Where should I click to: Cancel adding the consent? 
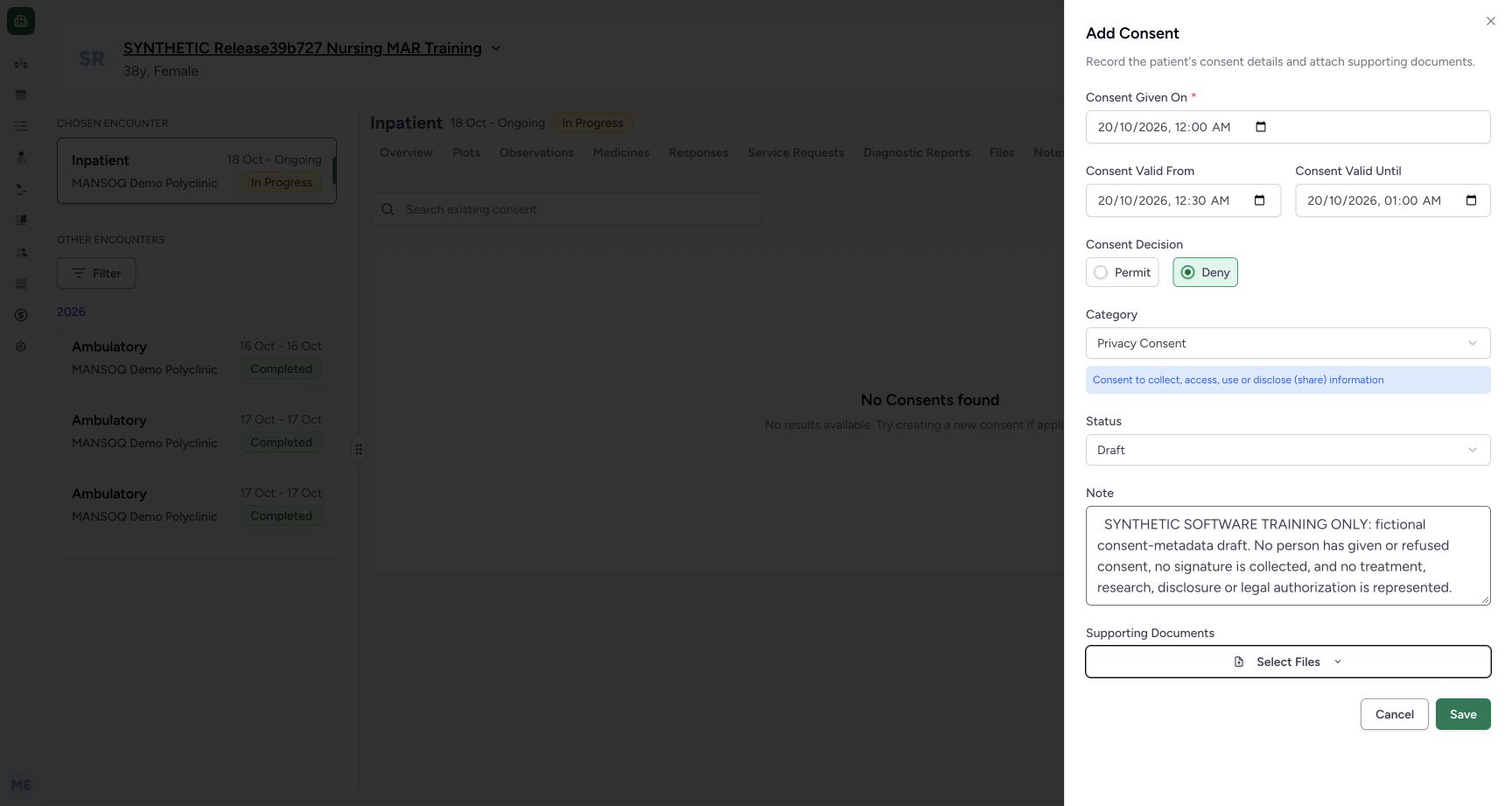click(1394, 714)
